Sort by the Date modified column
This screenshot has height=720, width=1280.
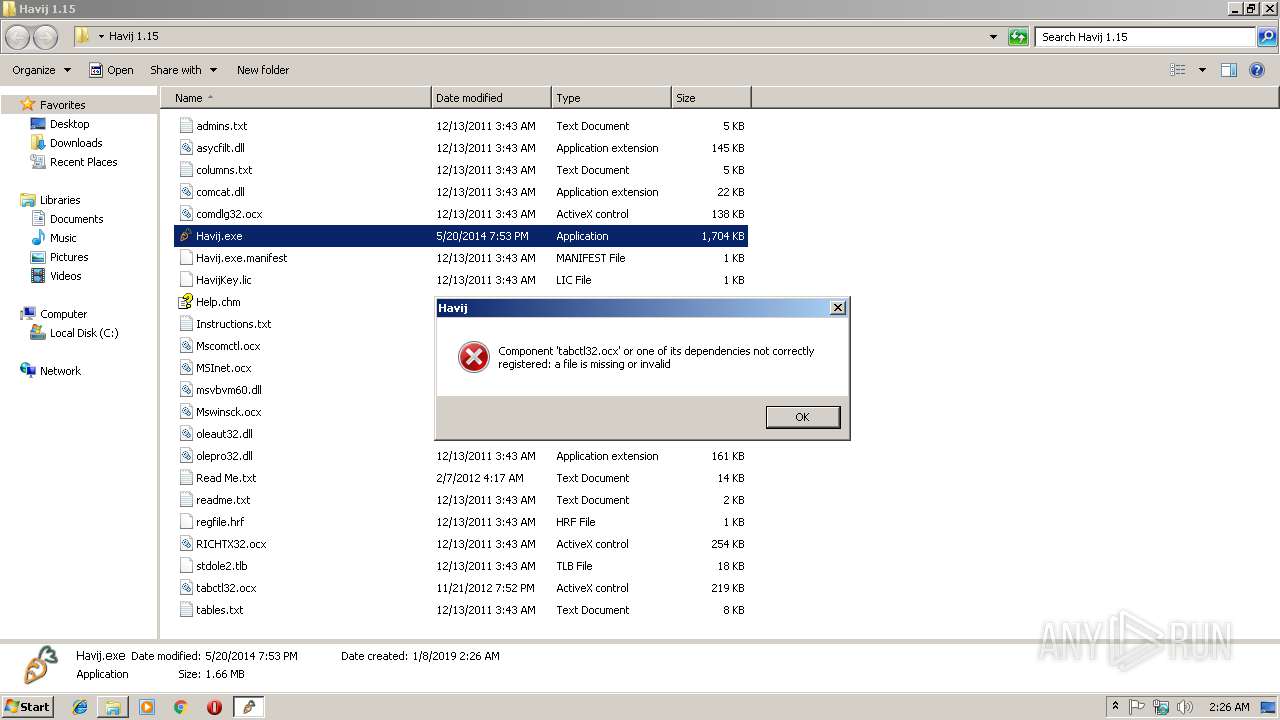point(491,98)
